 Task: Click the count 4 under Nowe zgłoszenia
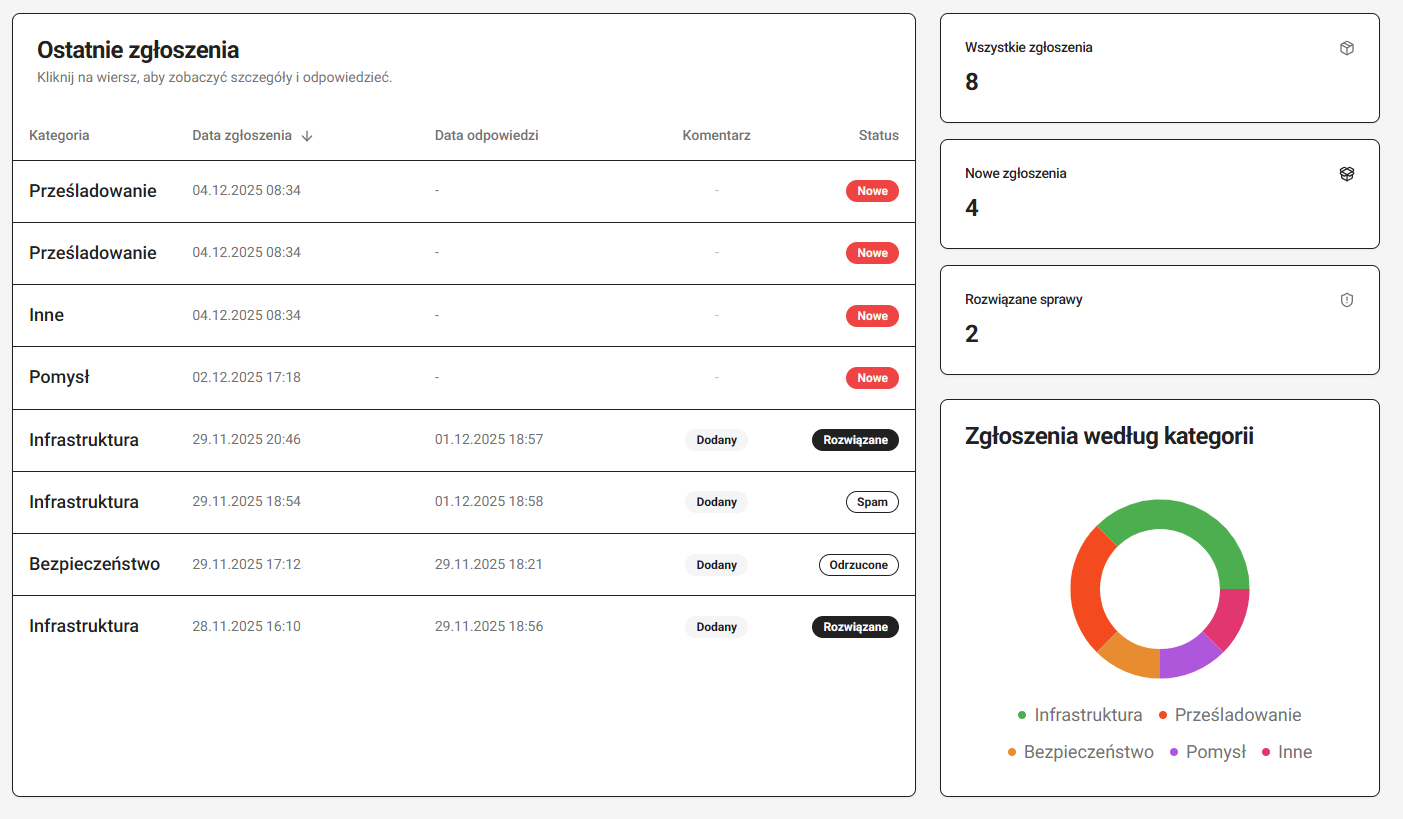(x=972, y=208)
